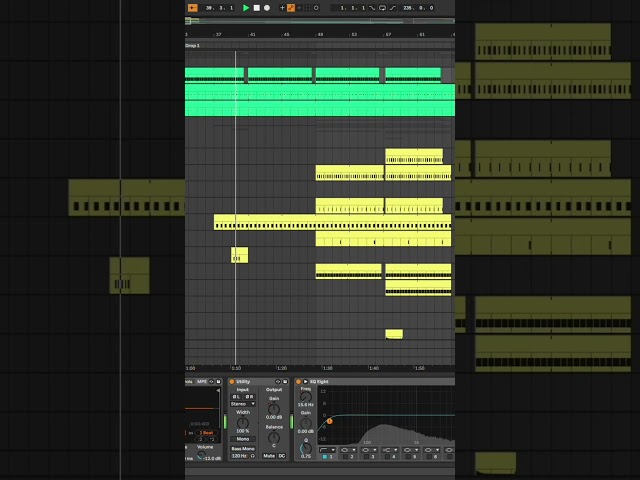Open band 2 filter type dropdown
Image resolution: width=640 pixels, height=480 pixels.
[x=348, y=450]
